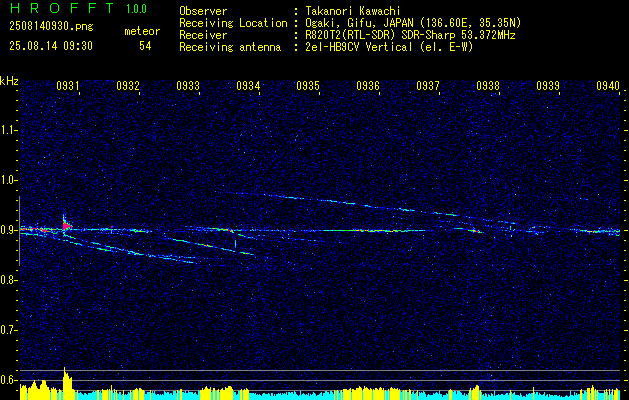Click the "Receiving antenna" field label

click(230, 47)
